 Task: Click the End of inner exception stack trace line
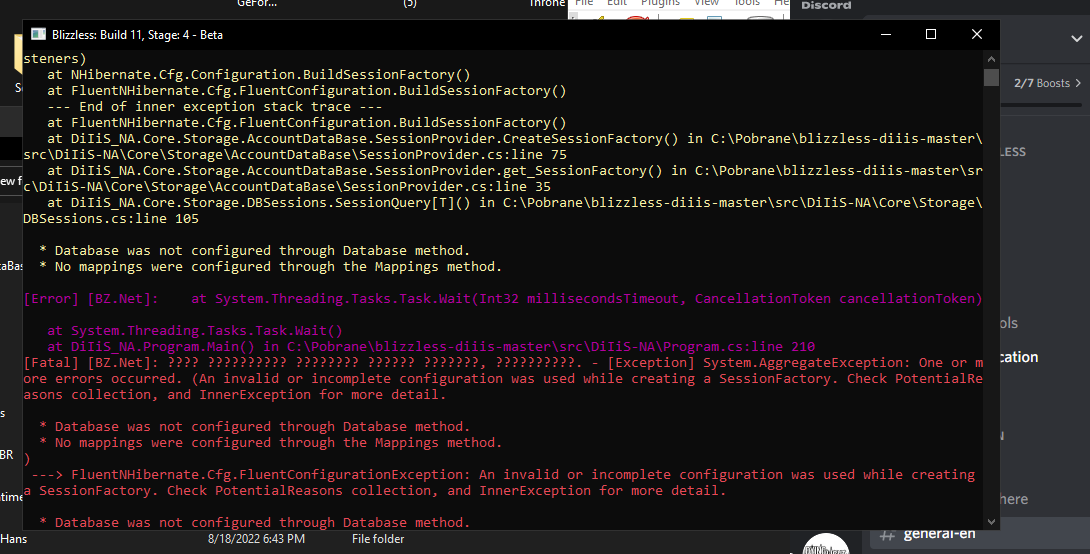pos(215,107)
